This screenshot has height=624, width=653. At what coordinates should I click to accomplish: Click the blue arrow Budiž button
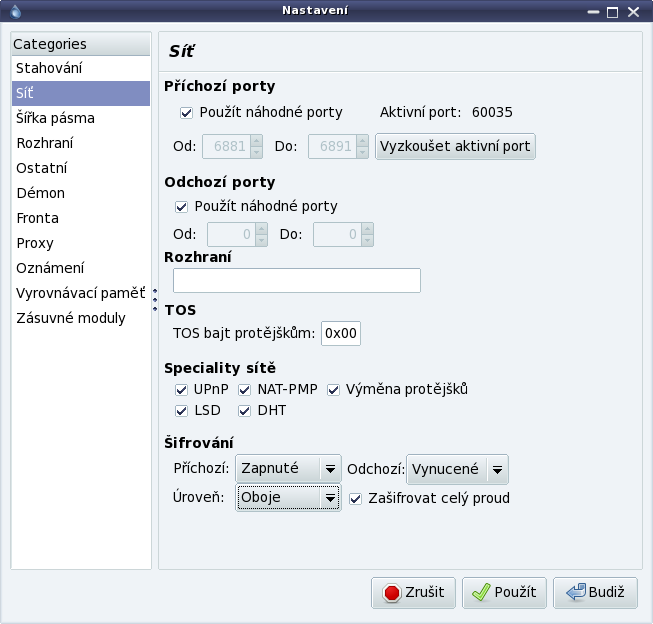(x=595, y=593)
